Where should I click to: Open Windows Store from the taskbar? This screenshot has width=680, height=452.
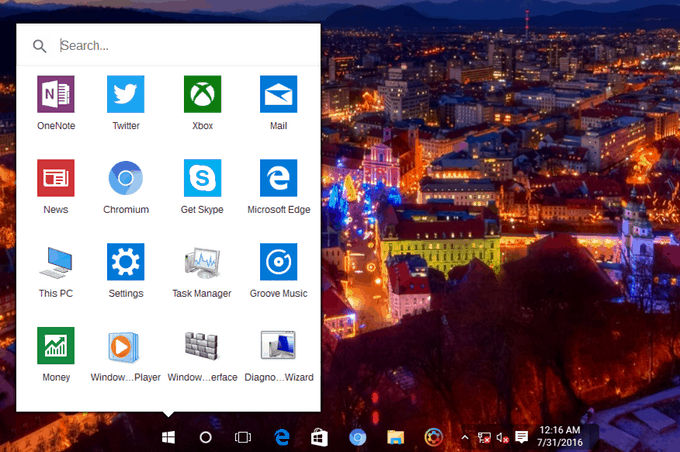tap(319, 437)
